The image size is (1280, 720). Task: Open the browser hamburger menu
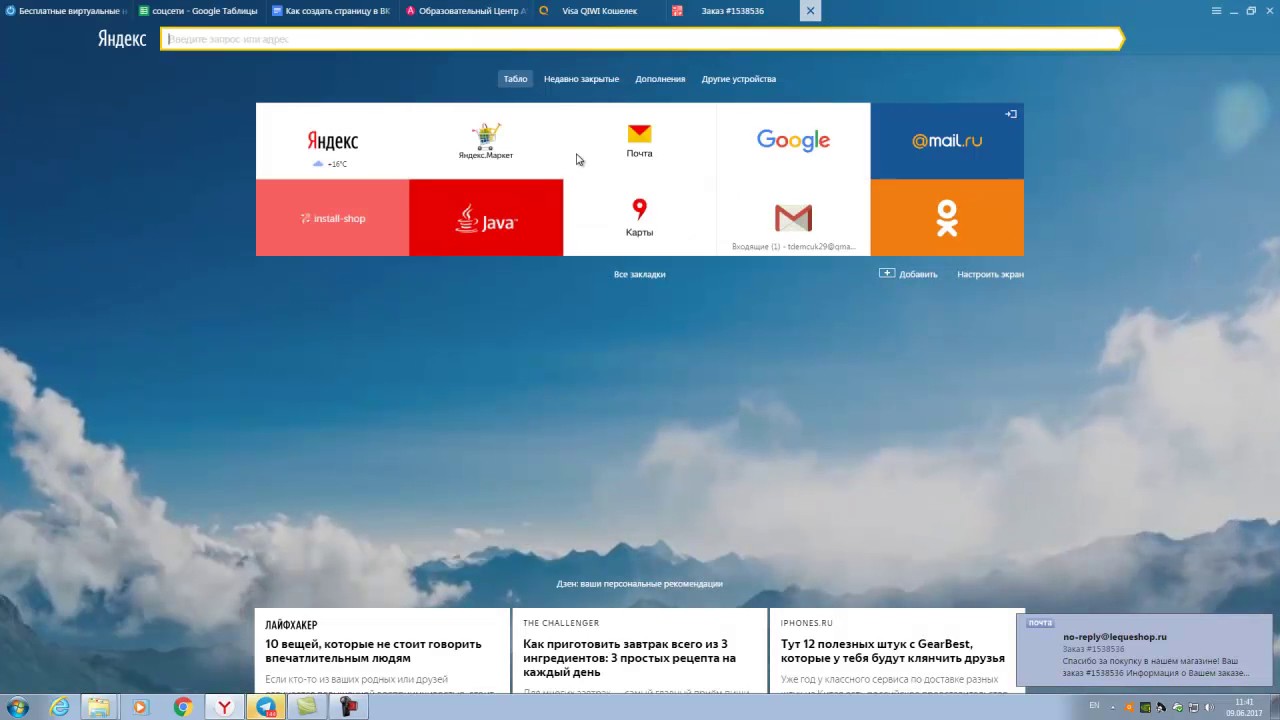(1216, 11)
